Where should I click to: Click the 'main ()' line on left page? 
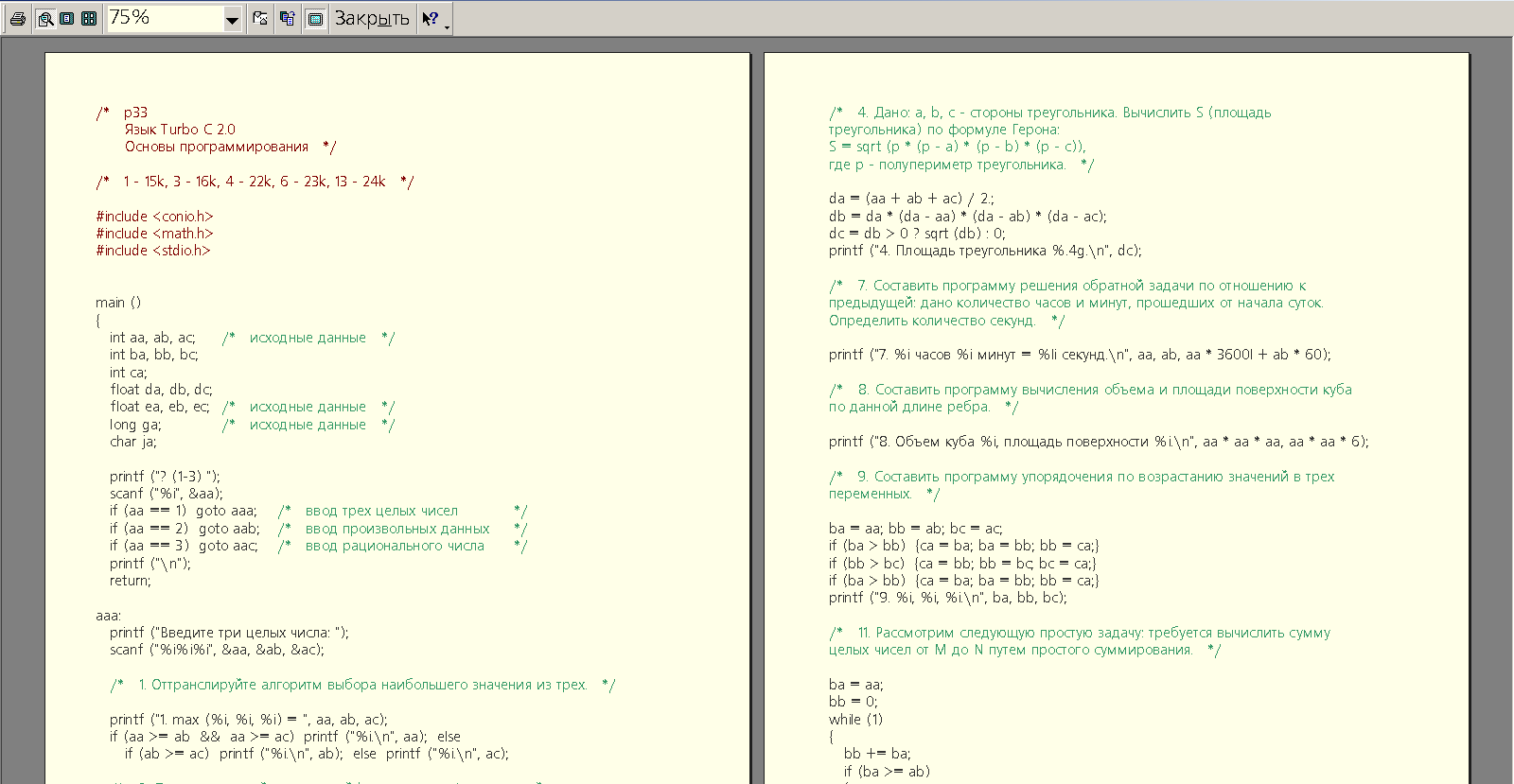[118, 303]
